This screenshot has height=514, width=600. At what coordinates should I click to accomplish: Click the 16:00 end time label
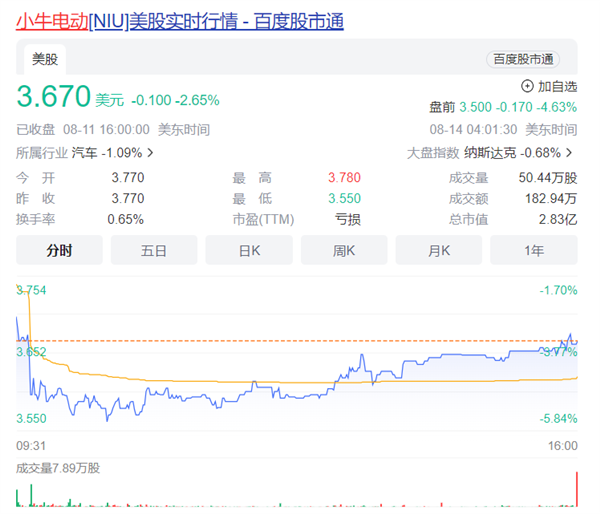click(562, 445)
